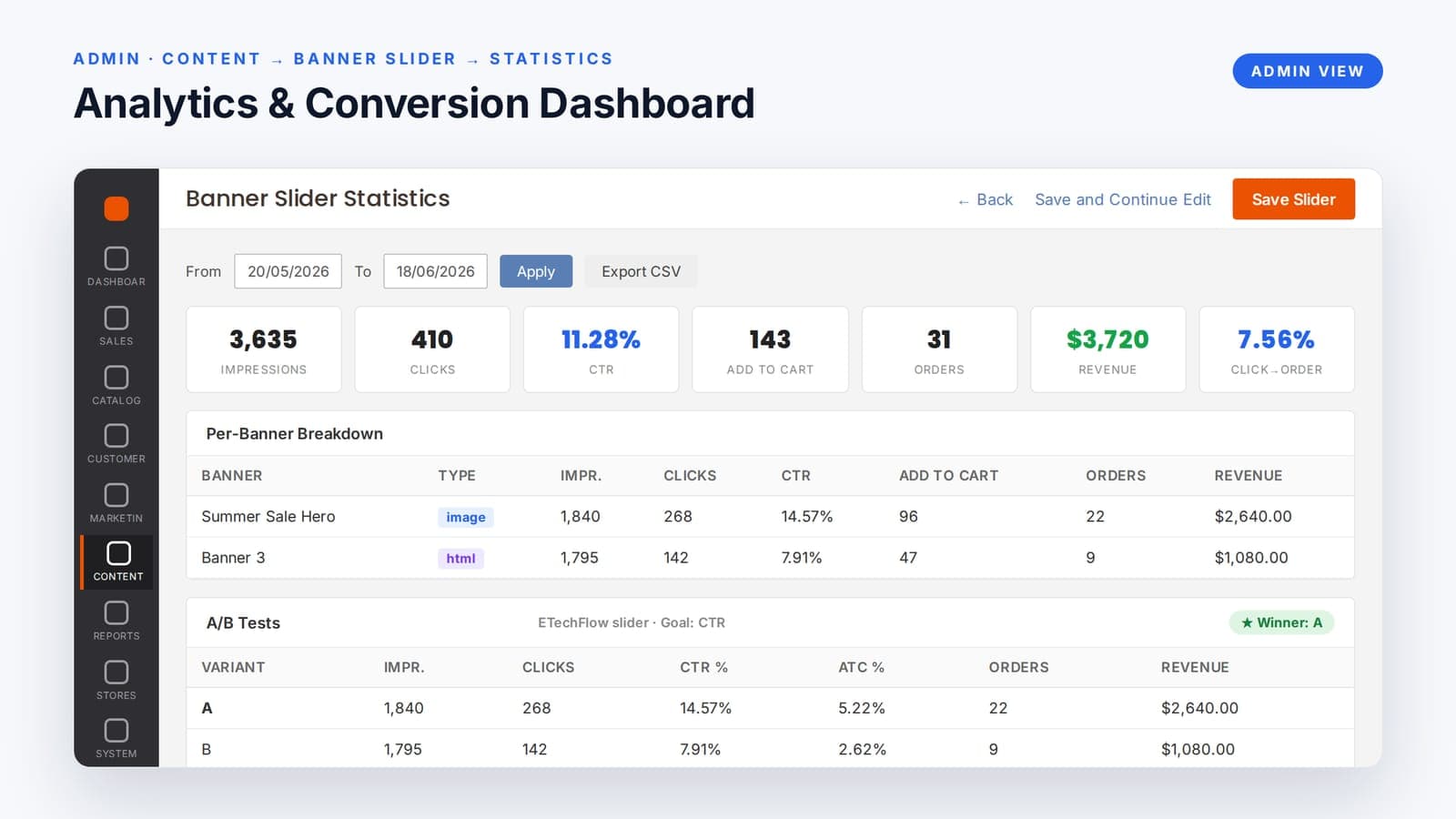Click the Winner: A badge
Screen dimensions: 1456x819
pos(1281,622)
